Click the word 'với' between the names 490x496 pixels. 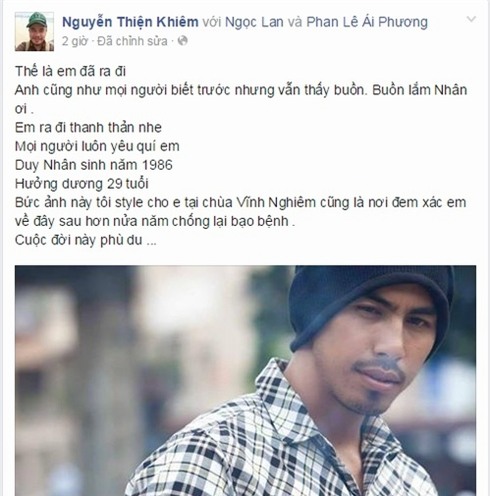212,22
